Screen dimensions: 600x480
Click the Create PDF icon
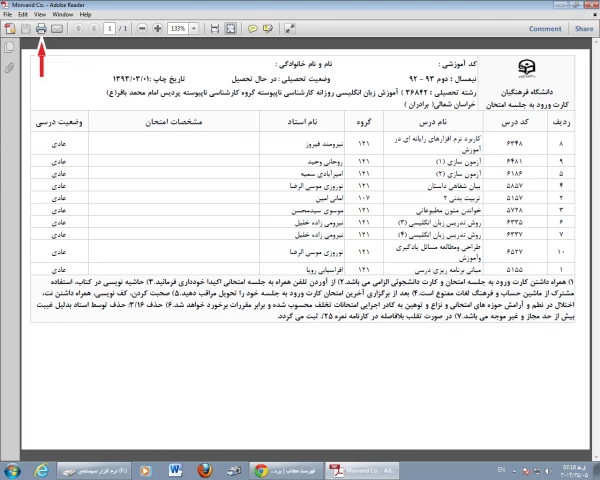pos(10,29)
